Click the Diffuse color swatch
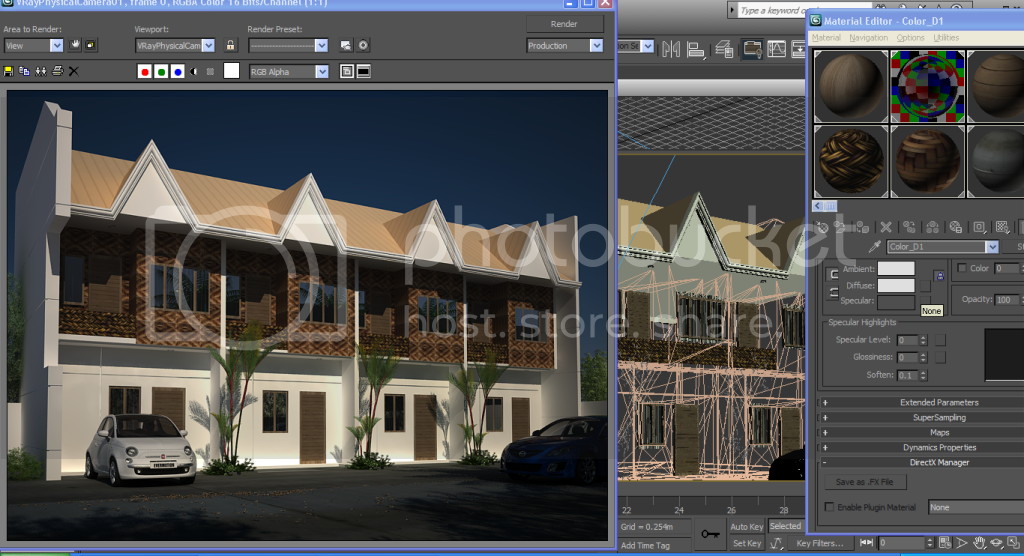 (896, 285)
